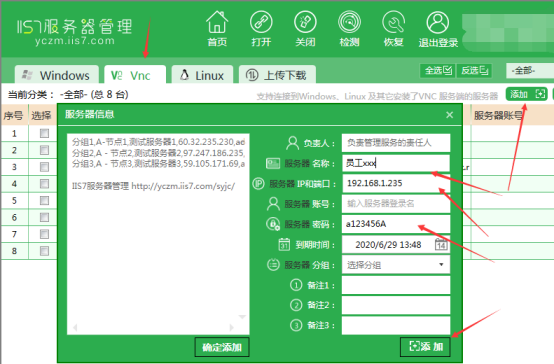This screenshot has width=554, height=364.
Task: Run the 检测 detection icon
Action: point(349,29)
